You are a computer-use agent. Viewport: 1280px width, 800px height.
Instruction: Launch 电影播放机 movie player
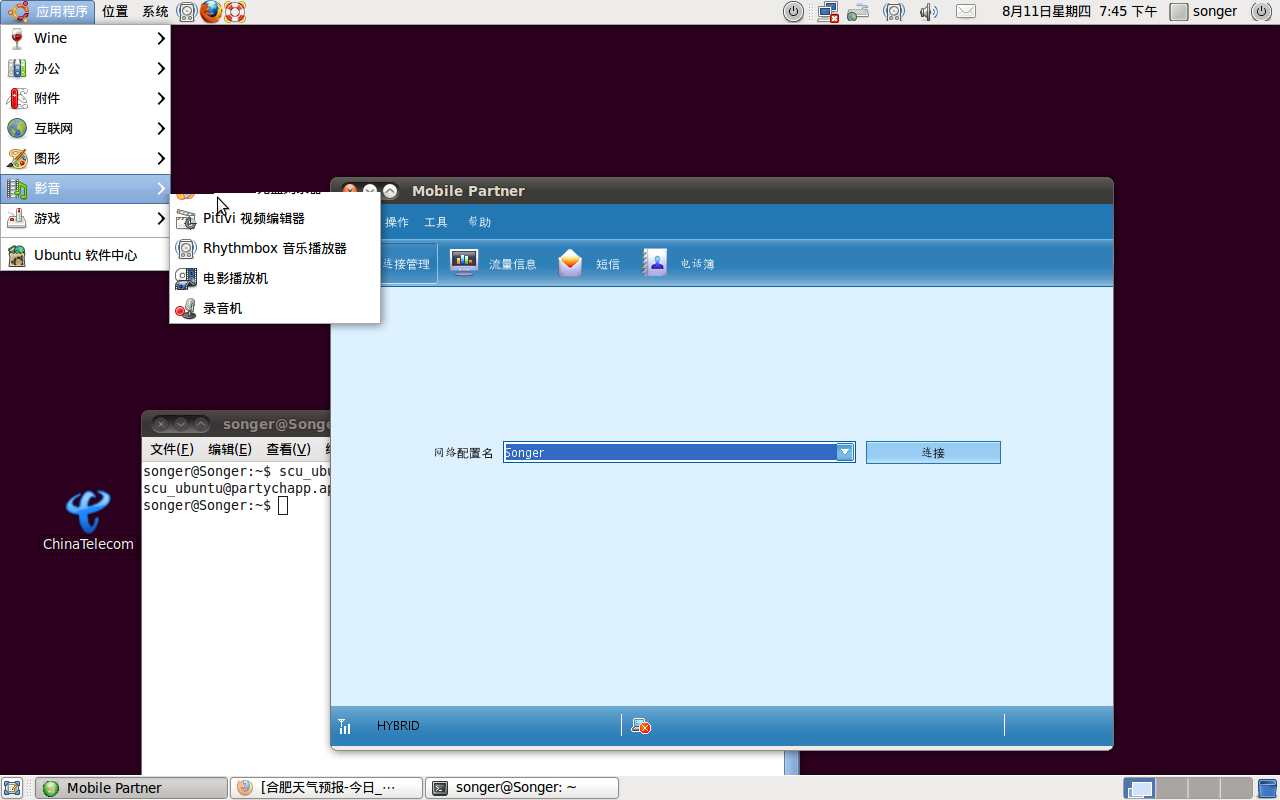tap(275, 278)
